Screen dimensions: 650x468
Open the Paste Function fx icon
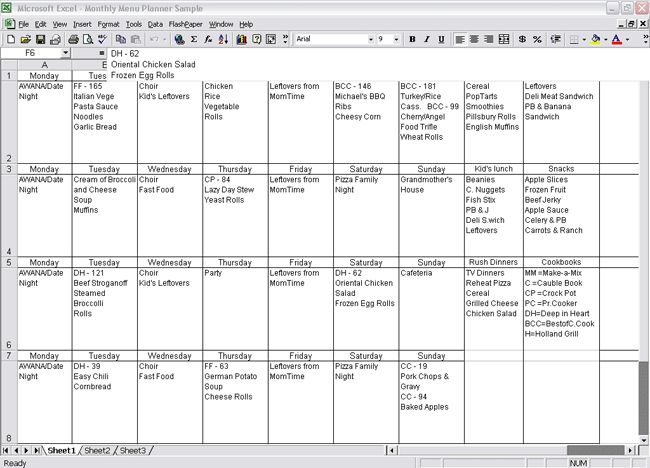(x=208, y=39)
